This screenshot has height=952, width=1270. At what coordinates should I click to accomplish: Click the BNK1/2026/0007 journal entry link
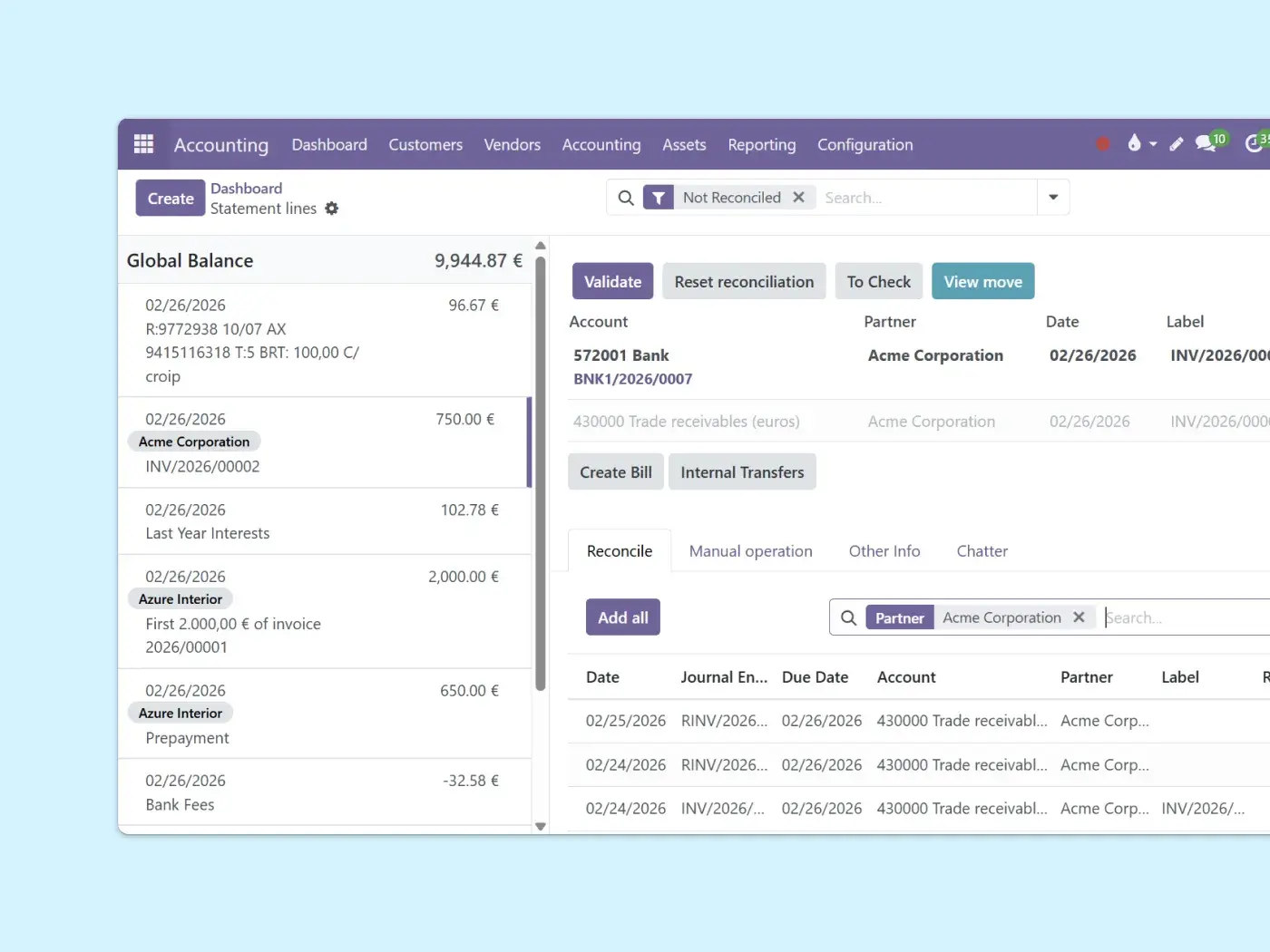[632, 379]
